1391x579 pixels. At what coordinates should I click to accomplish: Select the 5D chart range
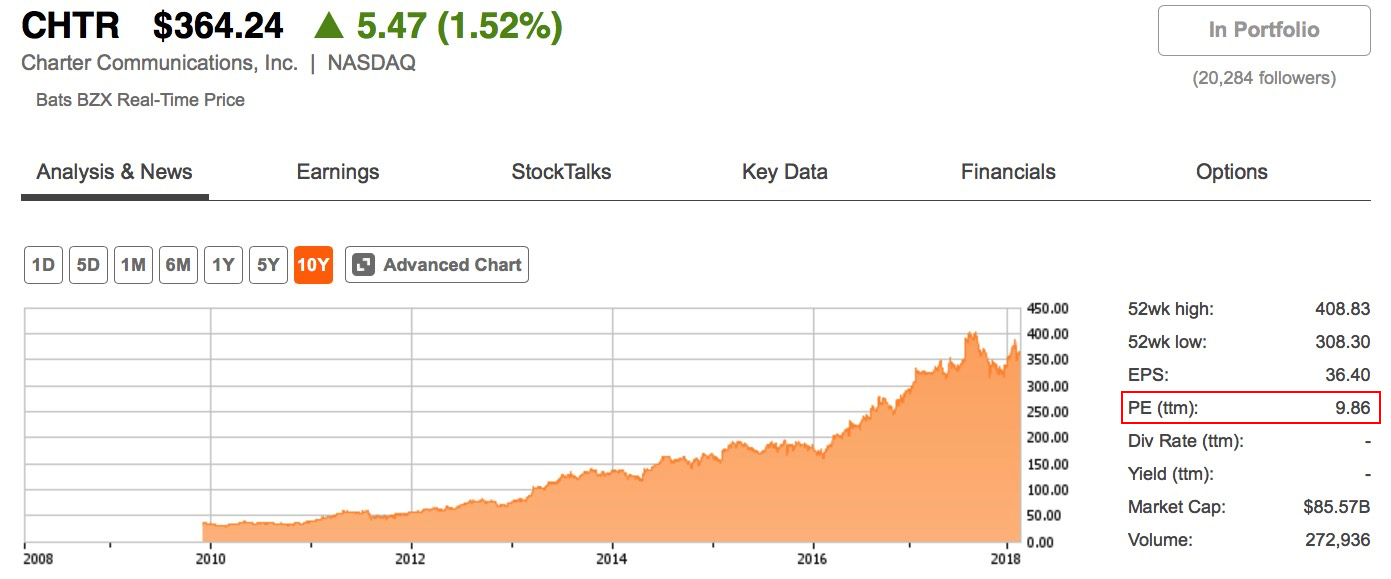click(88, 265)
